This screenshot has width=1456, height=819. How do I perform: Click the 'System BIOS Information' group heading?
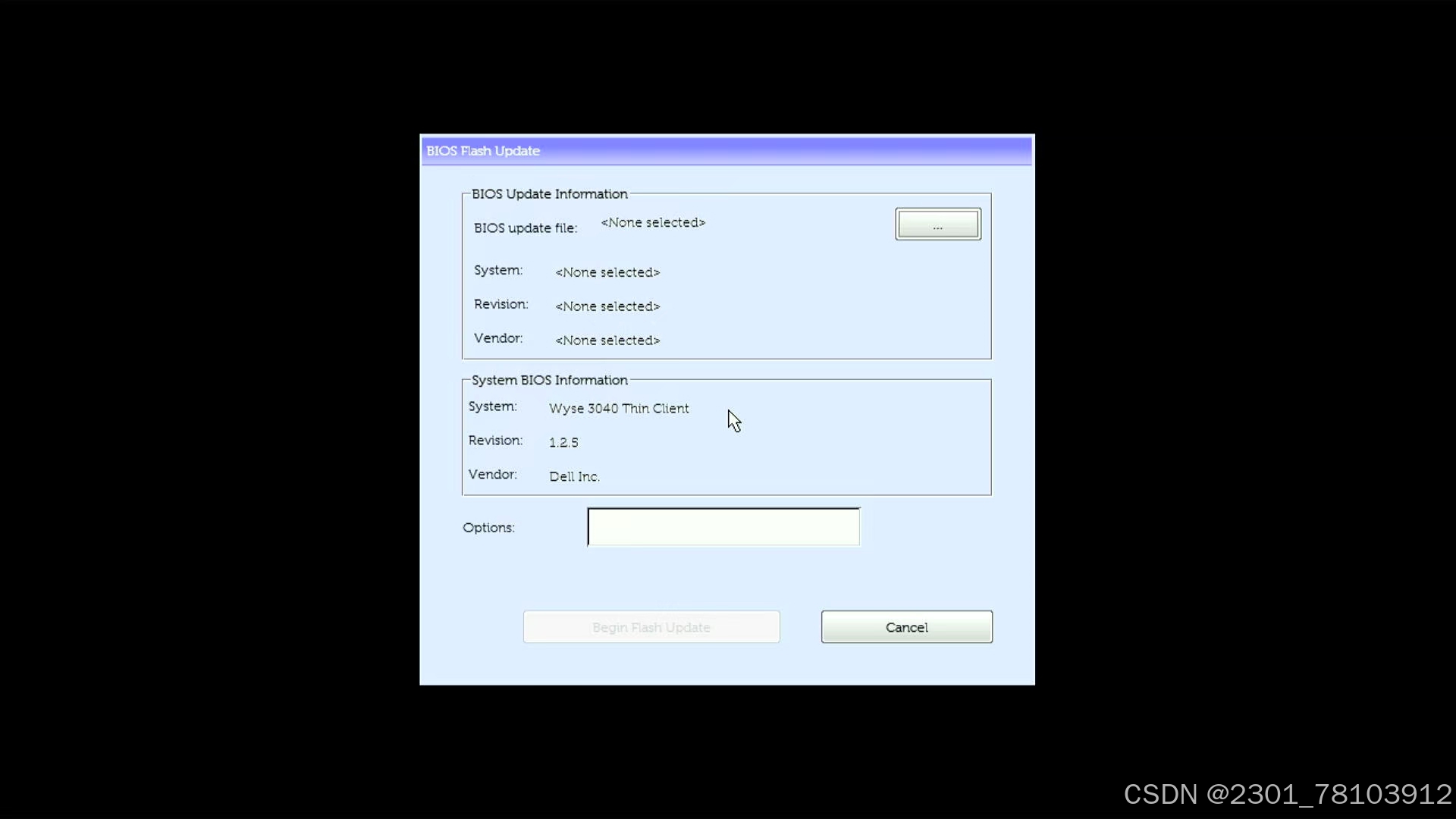(x=549, y=381)
